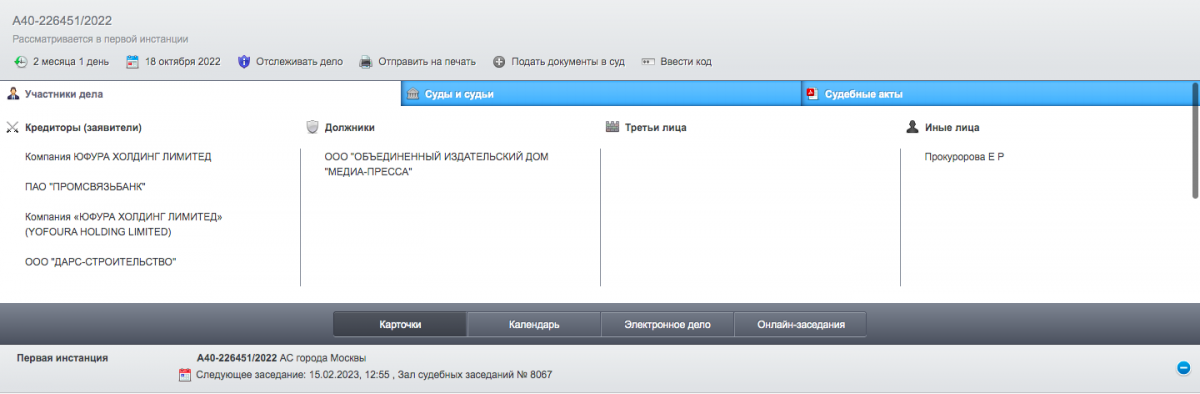This screenshot has height=394, width=1200.
Task: Click status text Рассматривается в первой инстанции
Action: point(100,40)
